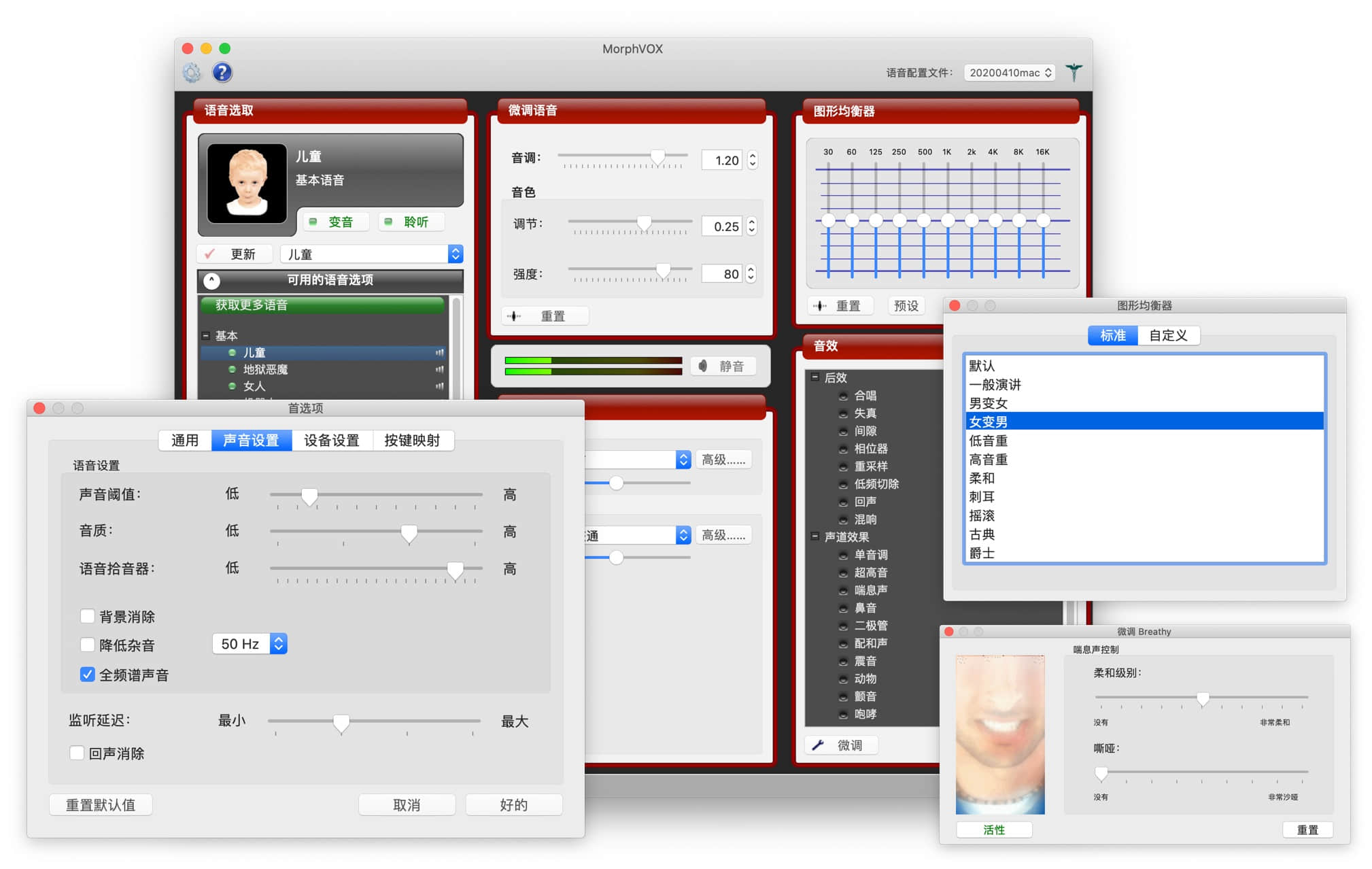Viewport: 1372px width, 869px height.
Task: Toggle the 聆听 listen button
Action: click(410, 222)
